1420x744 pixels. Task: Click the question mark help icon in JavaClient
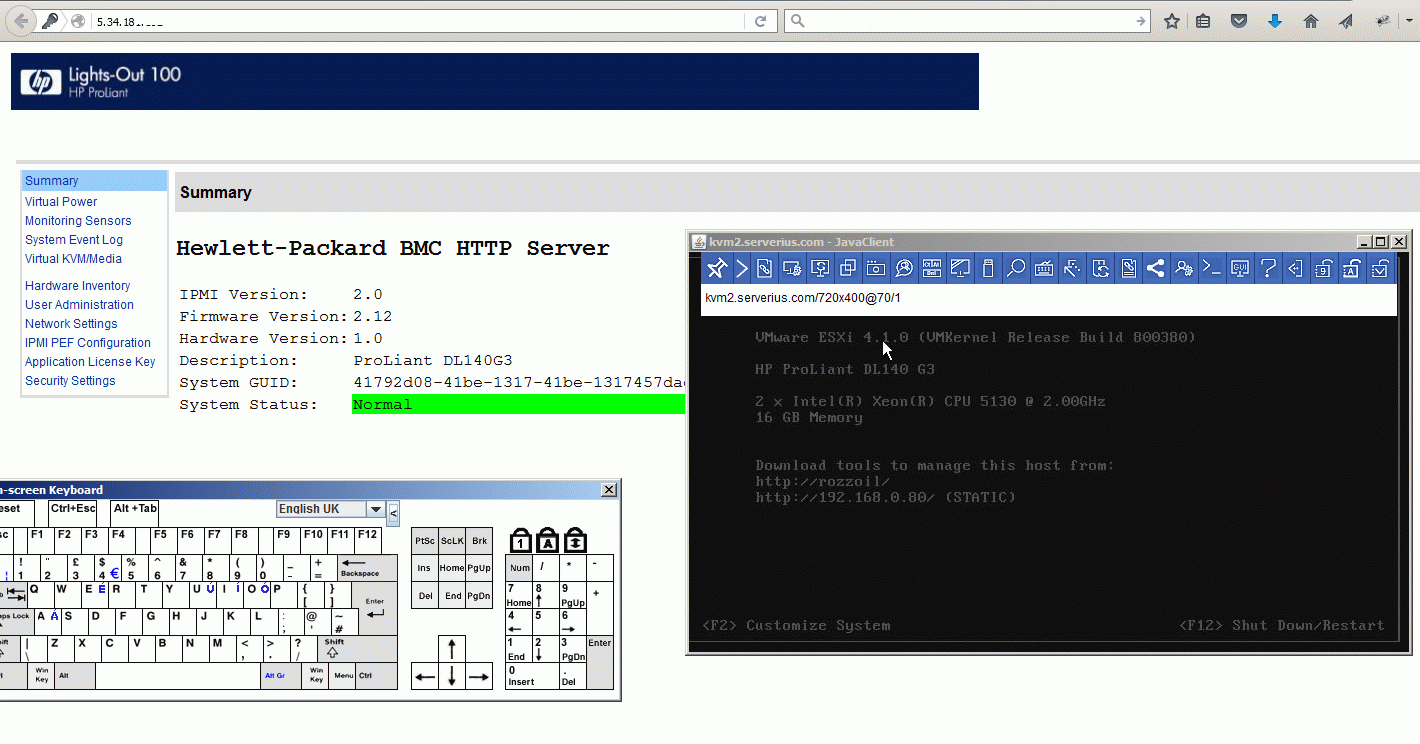coord(1268,268)
